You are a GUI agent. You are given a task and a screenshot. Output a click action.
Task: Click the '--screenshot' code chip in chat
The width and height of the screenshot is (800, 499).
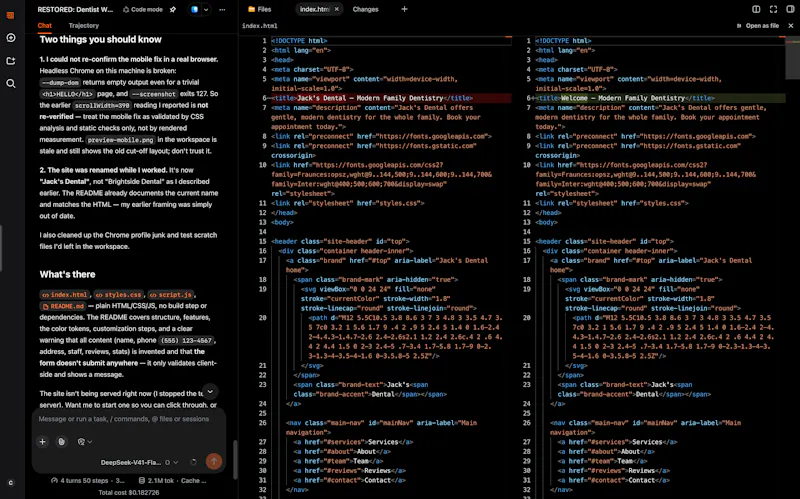[154, 94]
